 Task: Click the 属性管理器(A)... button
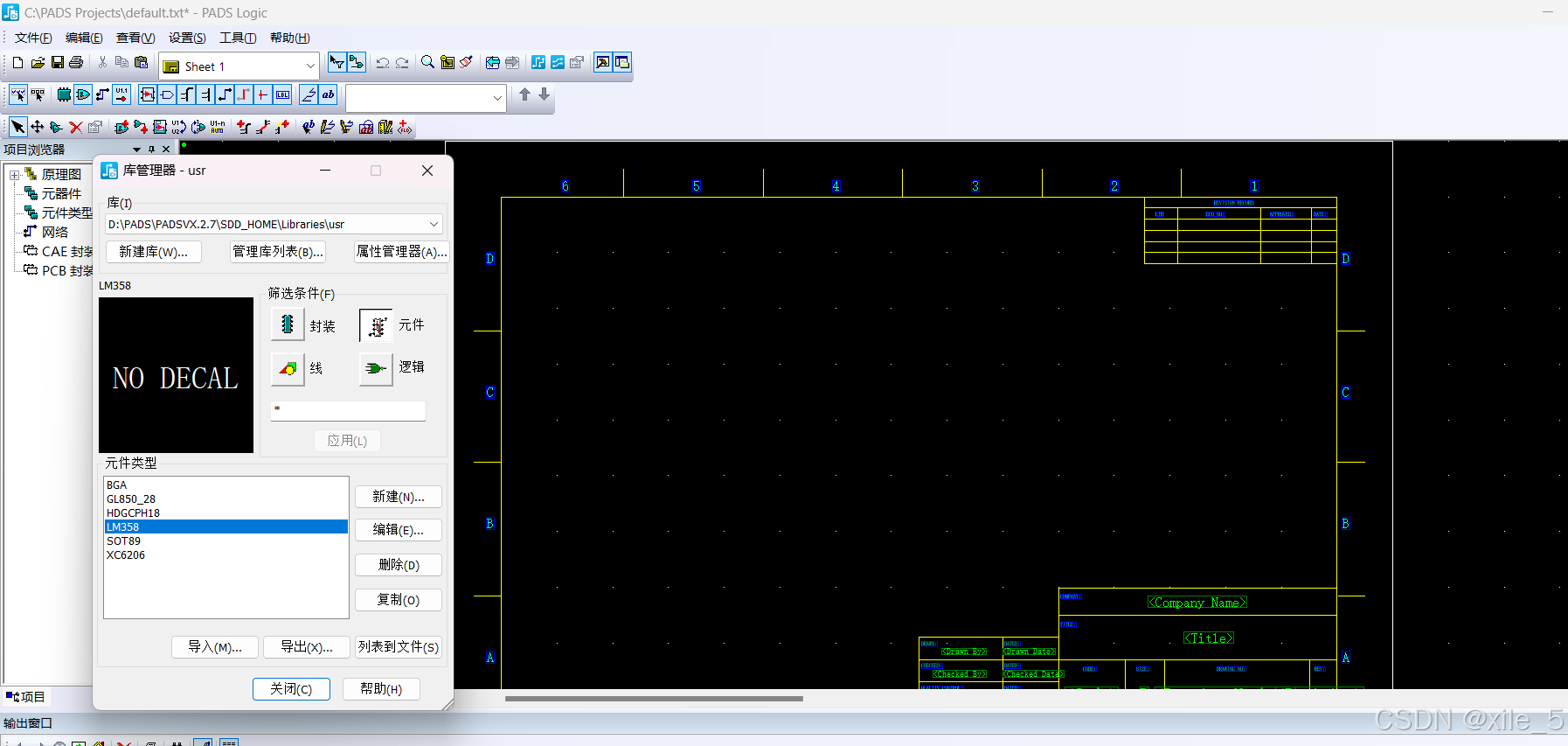pyautogui.click(x=402, y=252)
